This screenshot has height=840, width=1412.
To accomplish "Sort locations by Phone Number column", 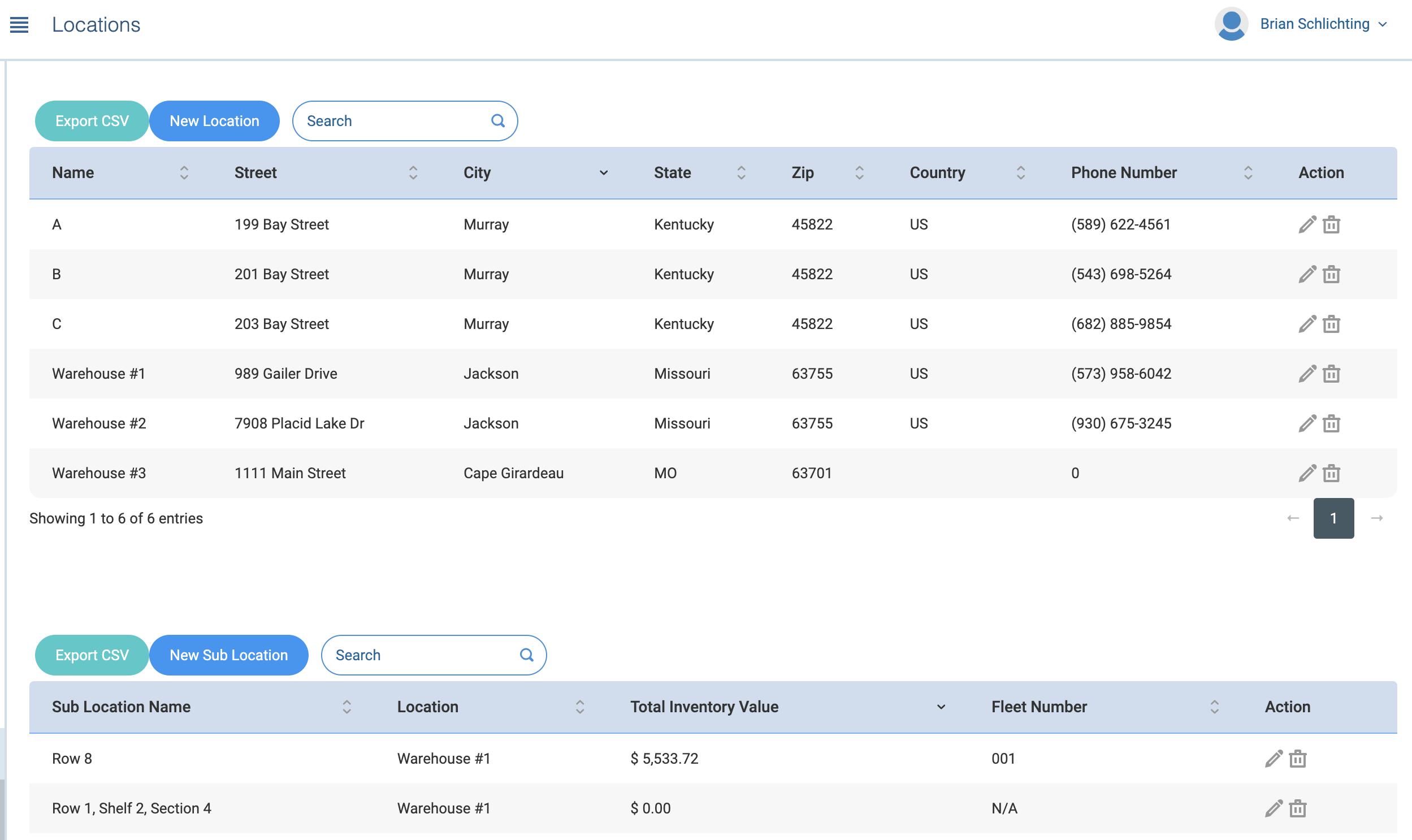I will [1248, 173].
